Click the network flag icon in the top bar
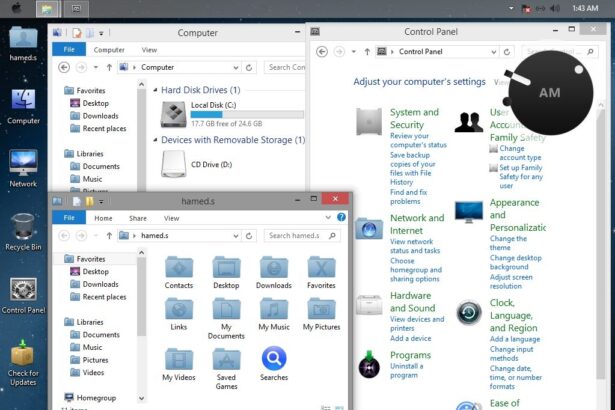Viewport: 615px width, 410px height. pos(526,8)
